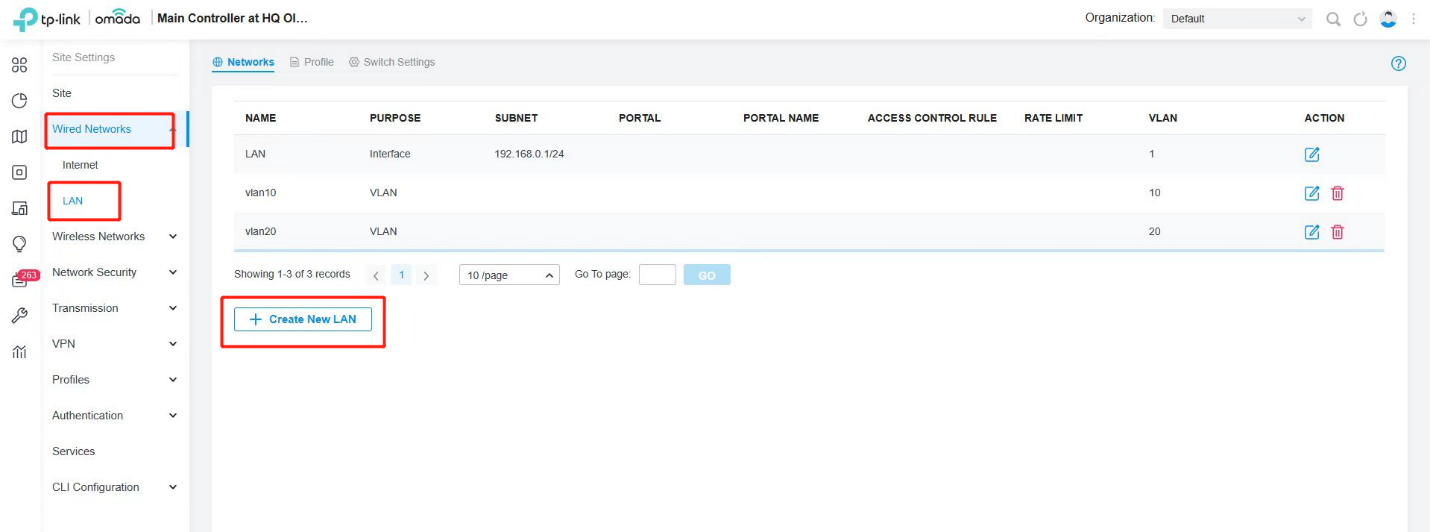The width and height of the screenshot is (1430, 532).
Task: Delete the vlan10 network entry
Action: [1337, 193]
